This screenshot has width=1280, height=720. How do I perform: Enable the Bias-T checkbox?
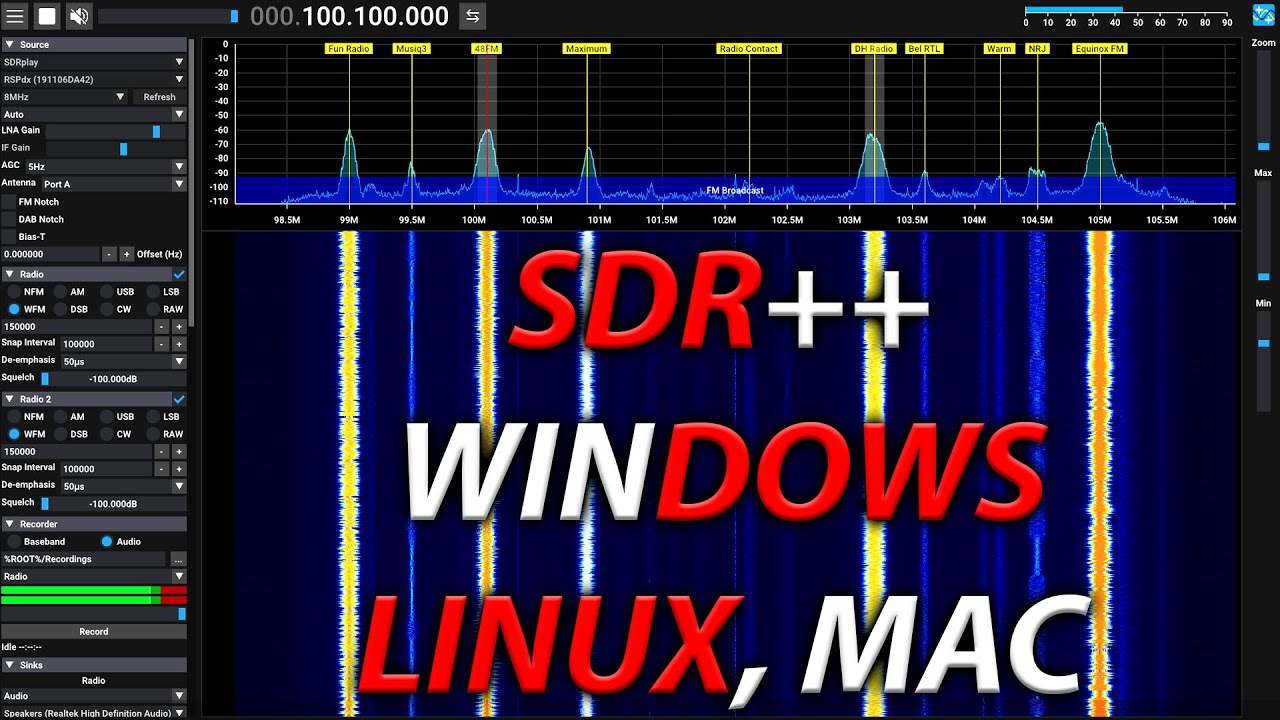pos(9,237)
